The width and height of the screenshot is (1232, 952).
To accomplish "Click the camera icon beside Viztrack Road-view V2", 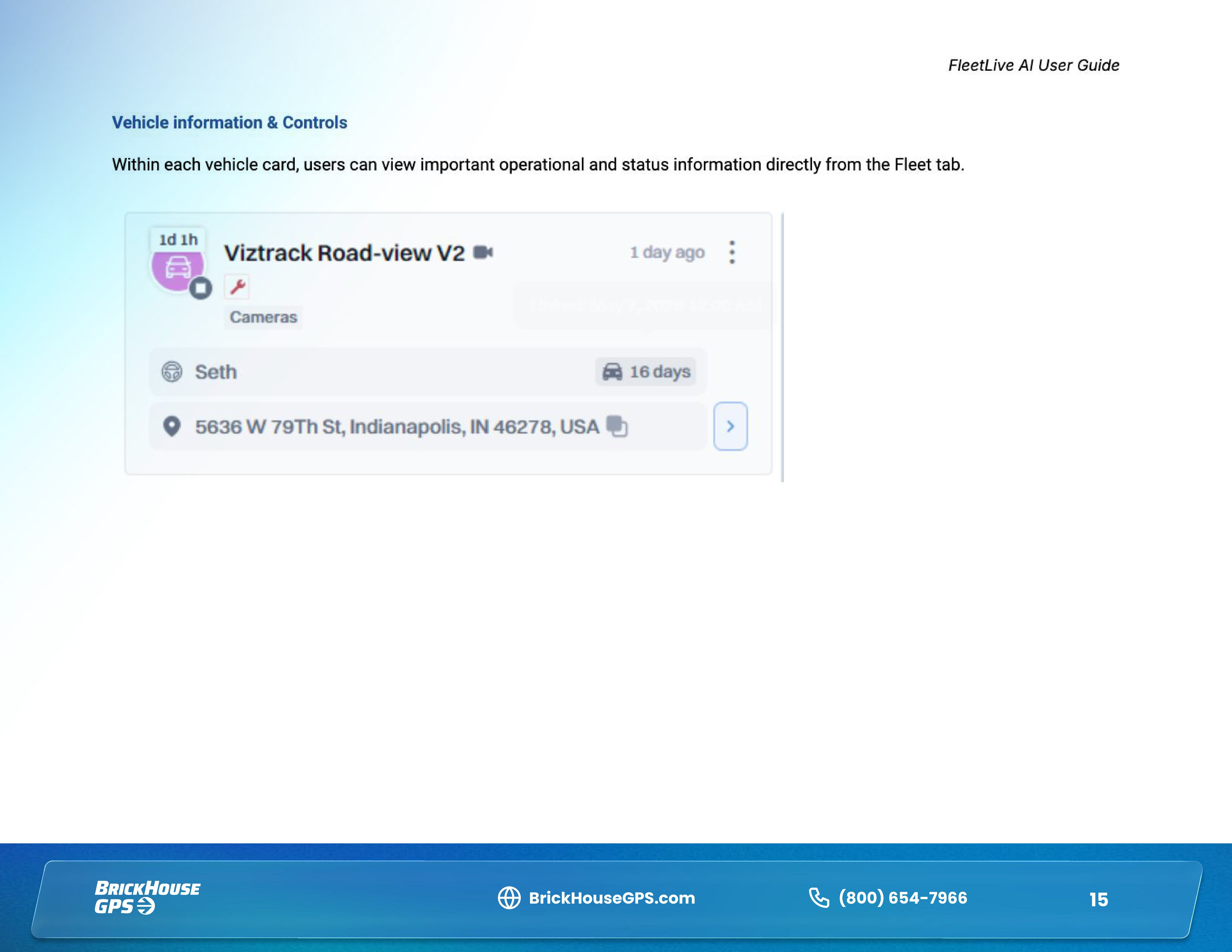I will tap(483, 252).
